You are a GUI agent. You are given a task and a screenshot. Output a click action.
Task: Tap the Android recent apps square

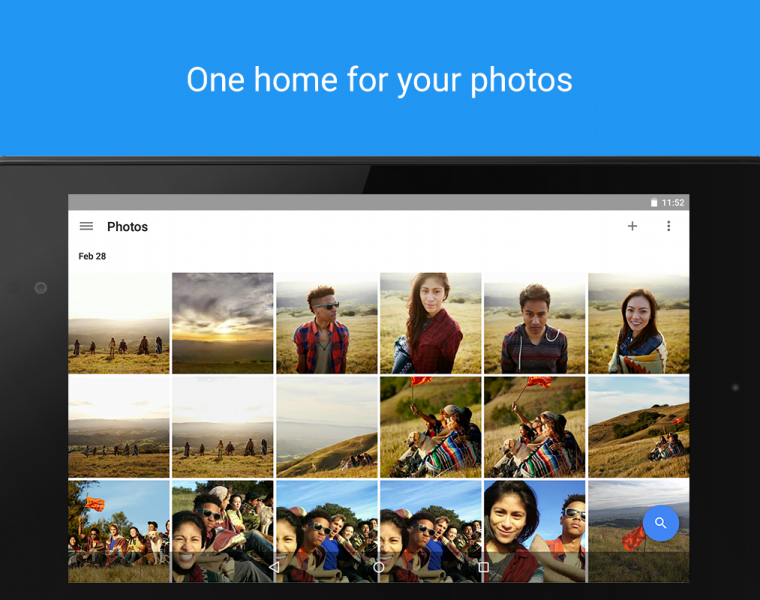483,567
